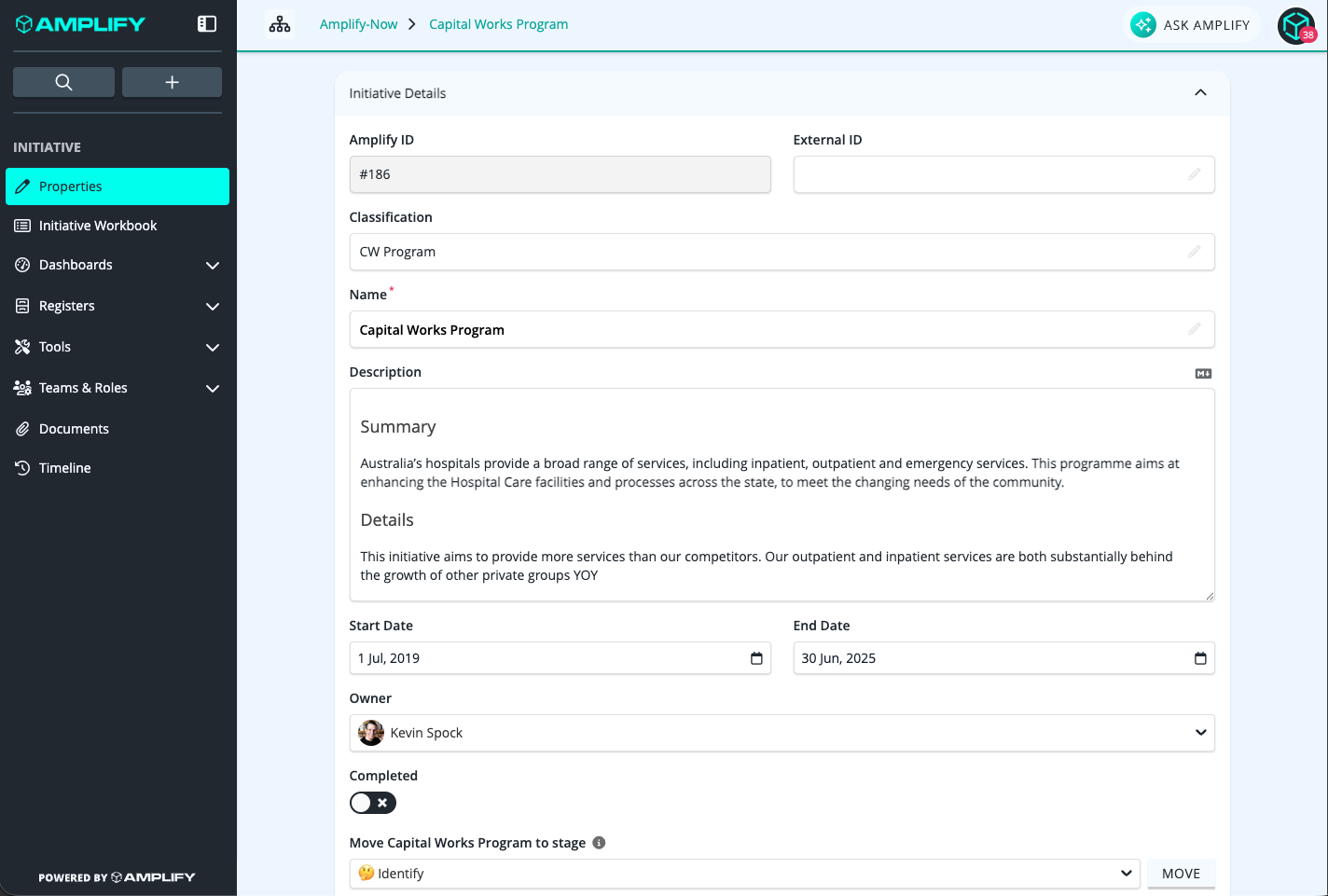
Task: Toggle the Completed switch
Action: [x=373, y=803]
